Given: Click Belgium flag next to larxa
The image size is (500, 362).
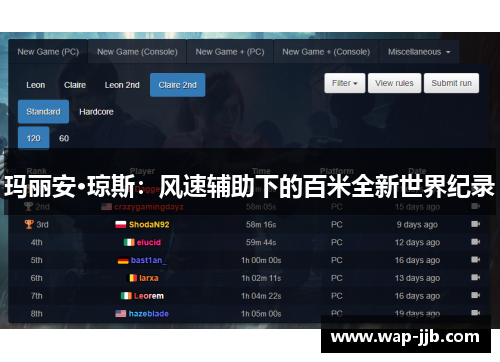Looking at the screenshot, I should click(x=133, y=278).
